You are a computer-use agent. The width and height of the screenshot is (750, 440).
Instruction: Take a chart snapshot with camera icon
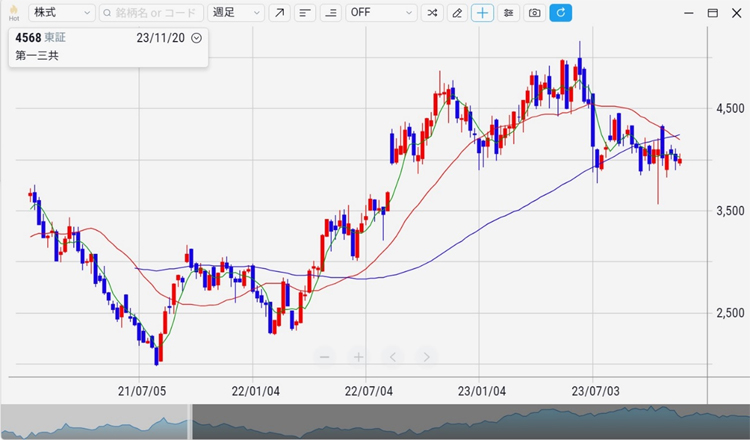[x=535, y=13]
